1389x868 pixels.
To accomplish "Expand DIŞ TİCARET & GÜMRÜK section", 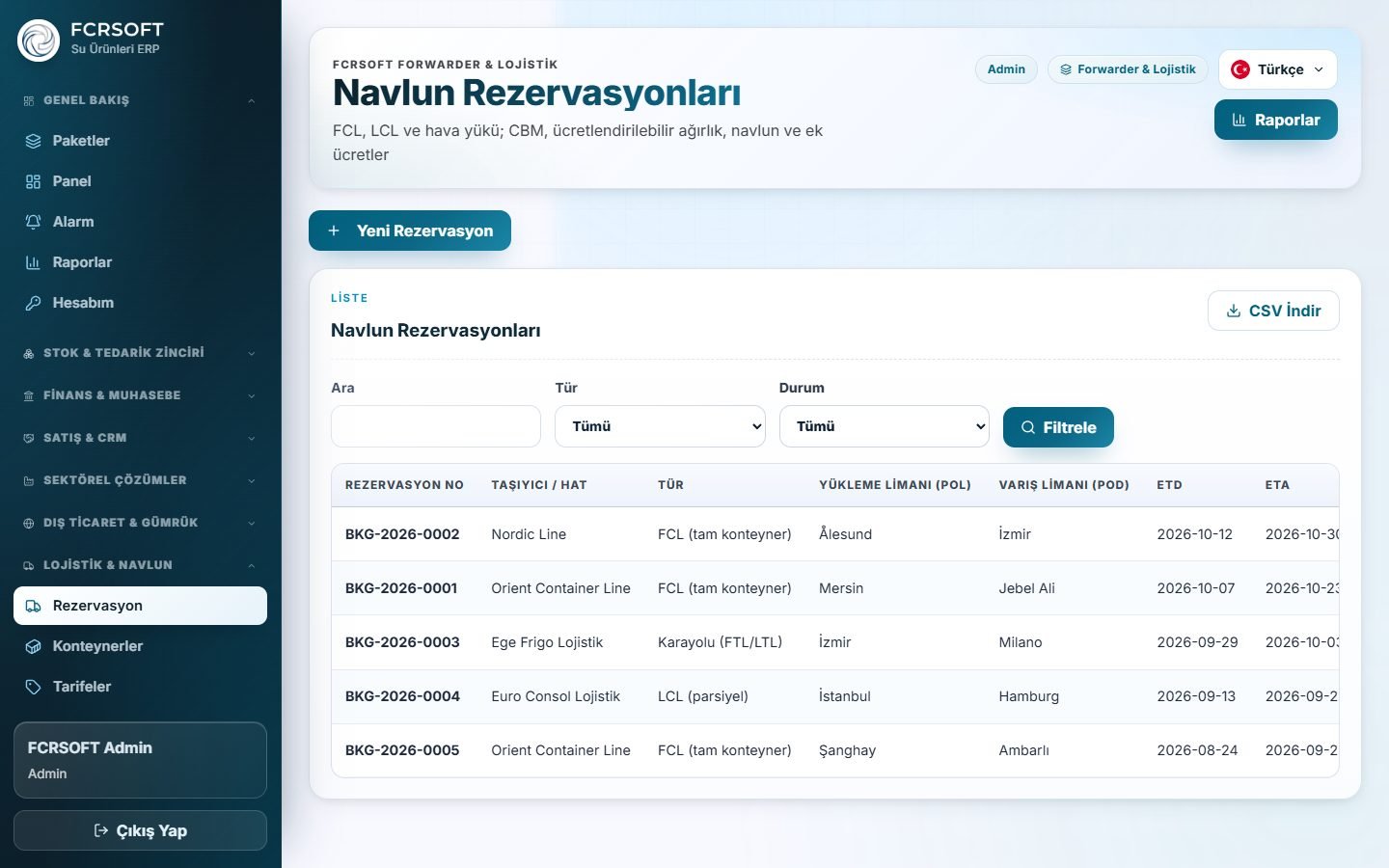I will coord(140,523).
